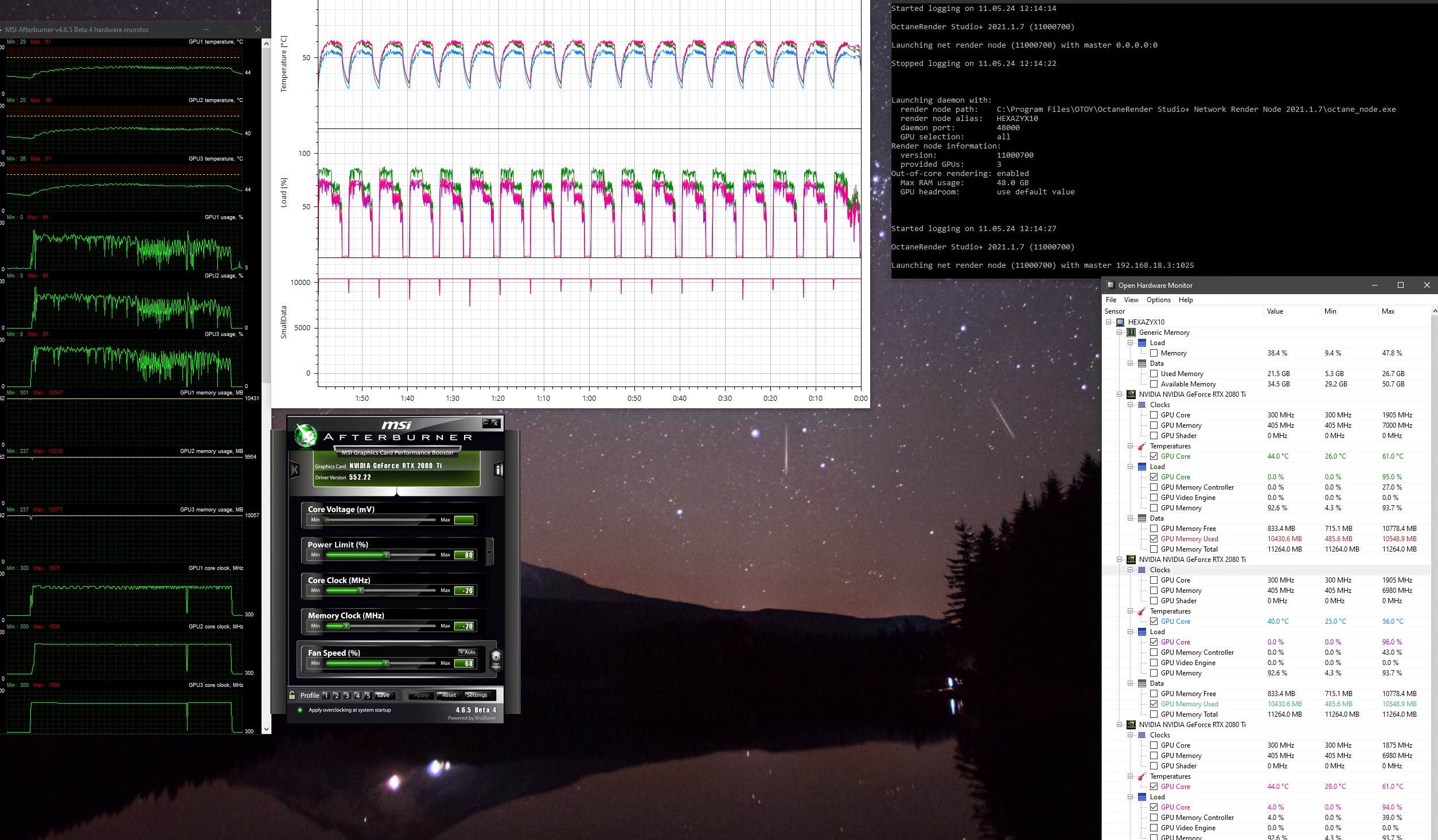Toggle Apply overclocking at system startup

(x=300, y=710)
